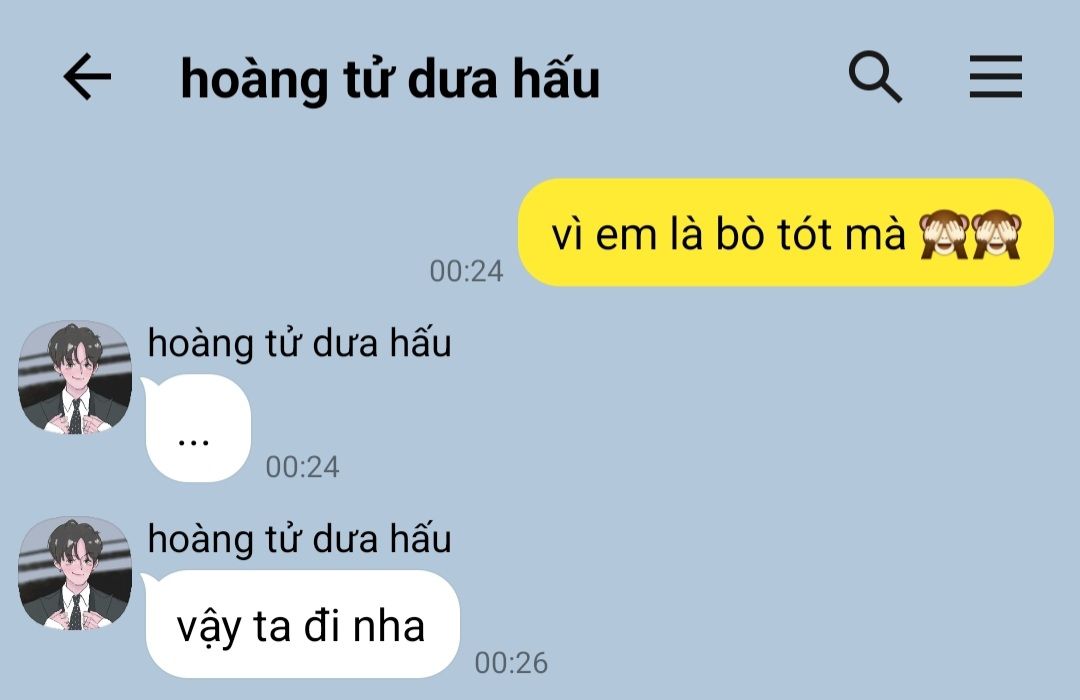The image size is (1080, 700).
Task: Click the 00:26 timestamp
Action: coord(511,663)
